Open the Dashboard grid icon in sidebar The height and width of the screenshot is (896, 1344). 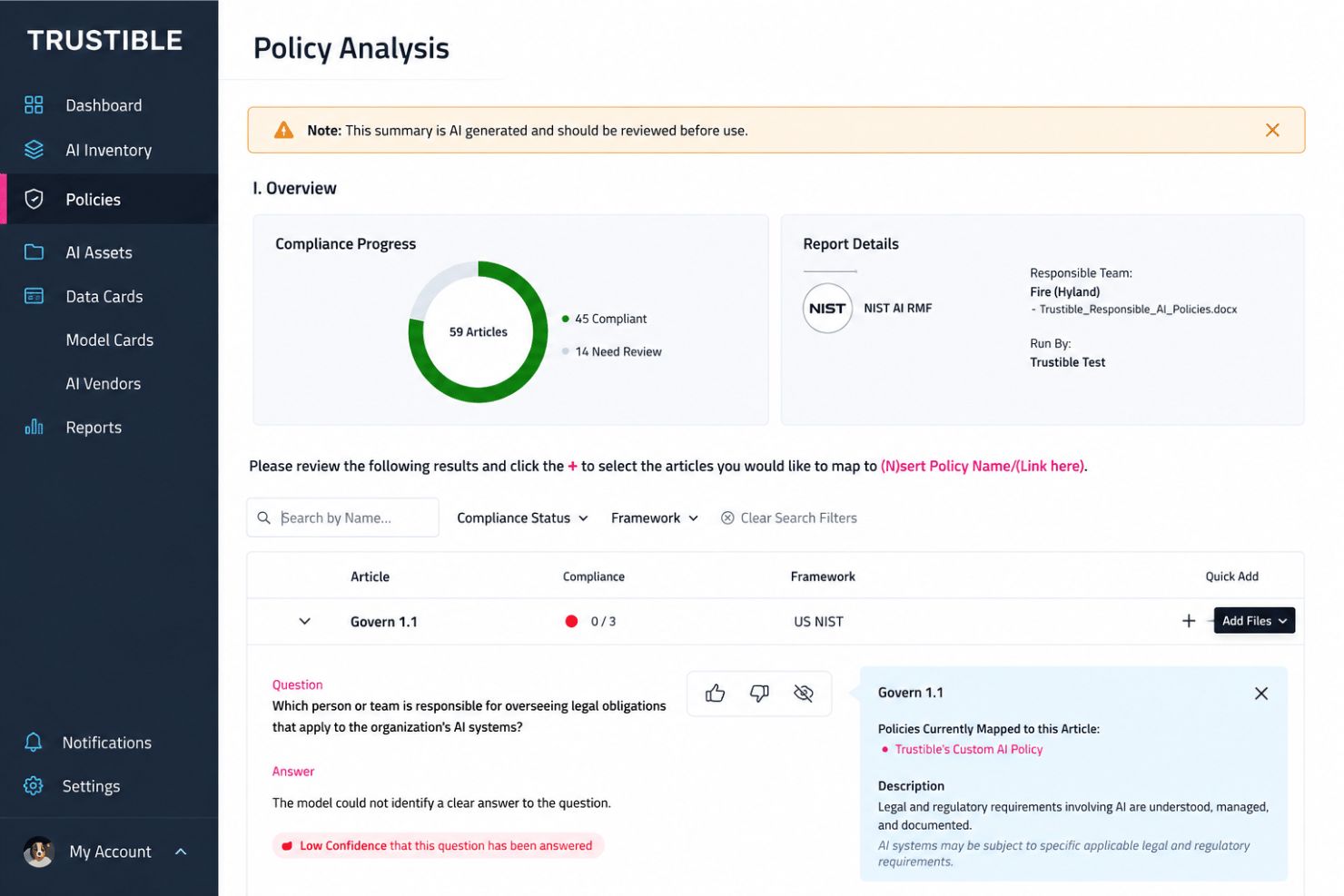[34, 105]
